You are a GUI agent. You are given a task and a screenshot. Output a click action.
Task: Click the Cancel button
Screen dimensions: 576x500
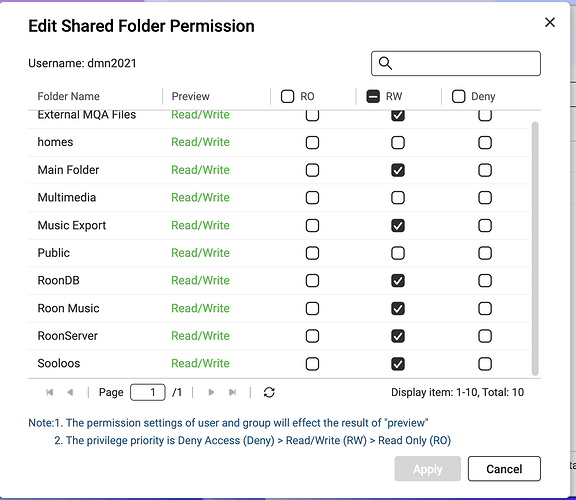pyautogui.click(x=504, y=469)
